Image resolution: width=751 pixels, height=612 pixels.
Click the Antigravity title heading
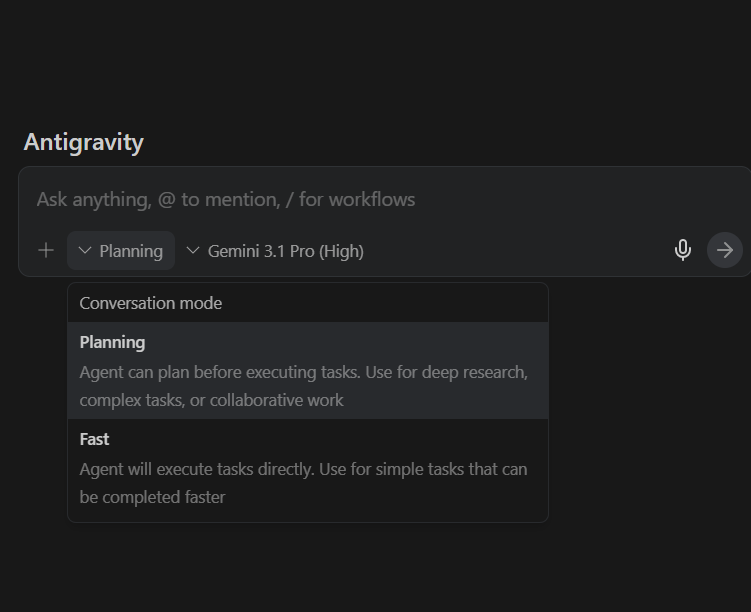(x=84, y=142)
